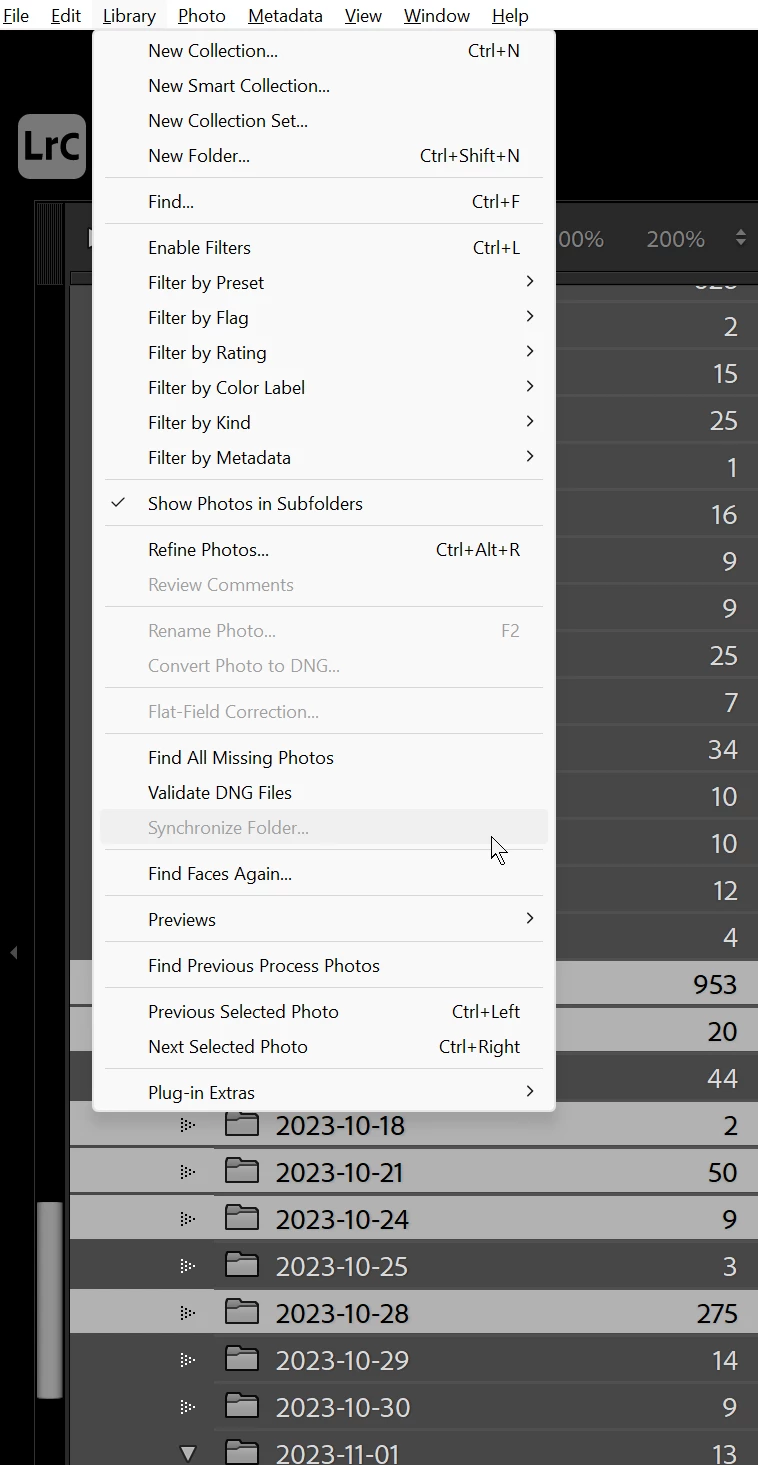Click the up-down stepper arrows beside 200%
This screenshot has width=758, height=1465.
[740, 238]
